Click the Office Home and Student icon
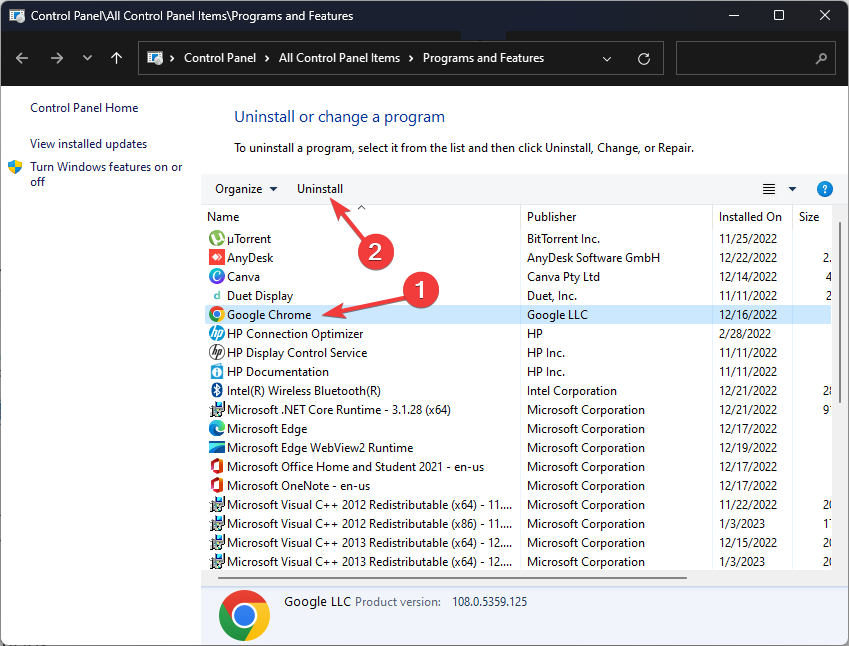Screen dimensions: 849x646 pos(217,466)
